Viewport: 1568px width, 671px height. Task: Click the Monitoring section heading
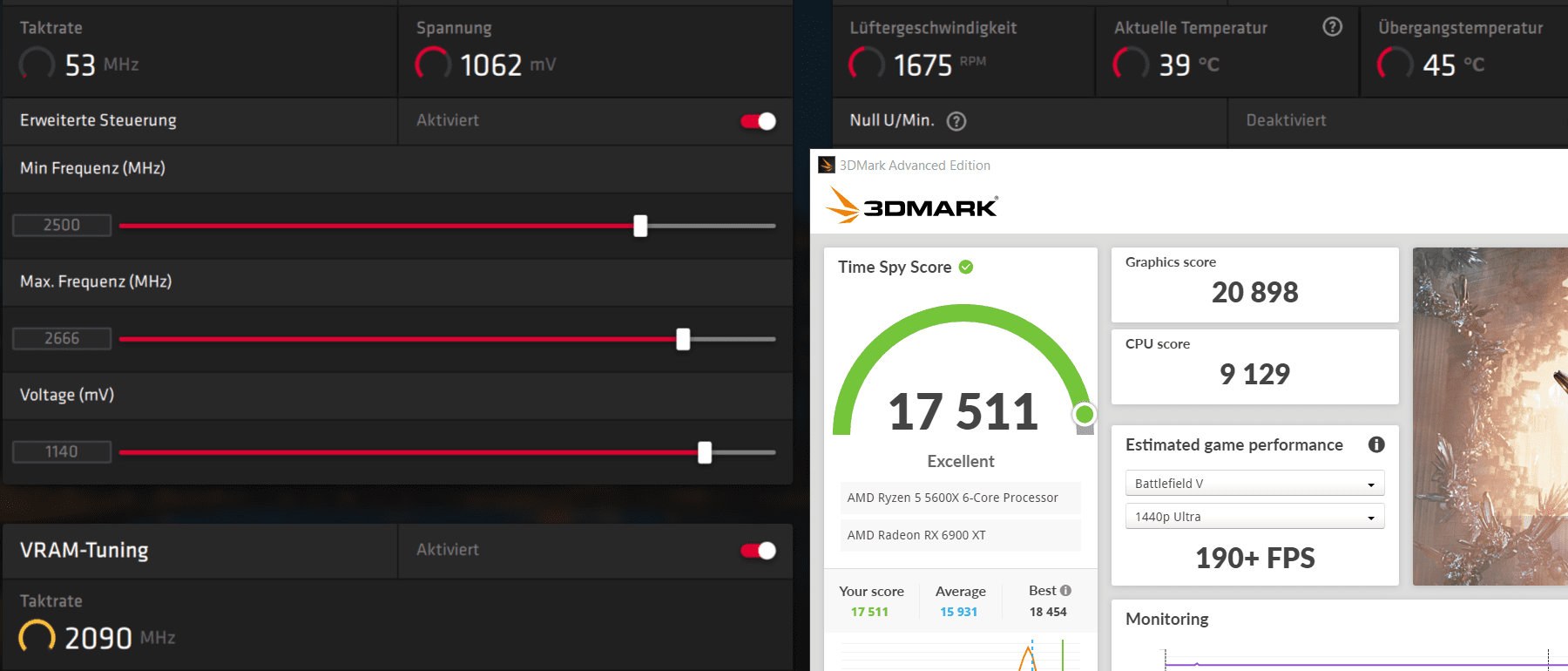1166,619
